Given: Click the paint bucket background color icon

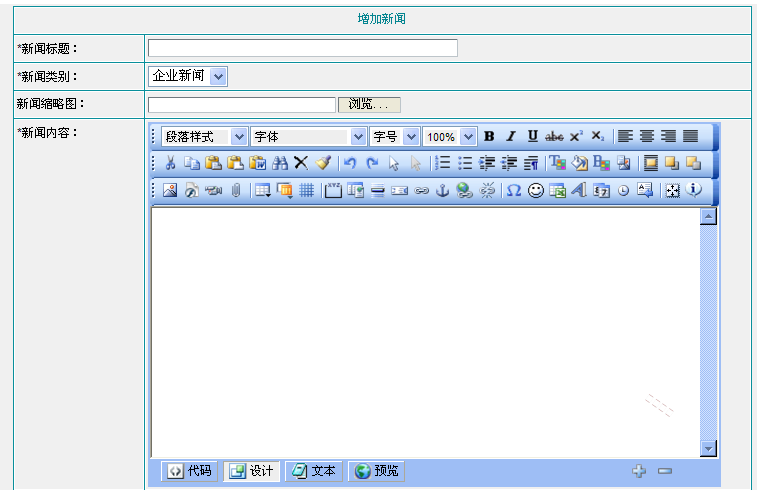Looking at the screenshot, I should pos(579,163).
